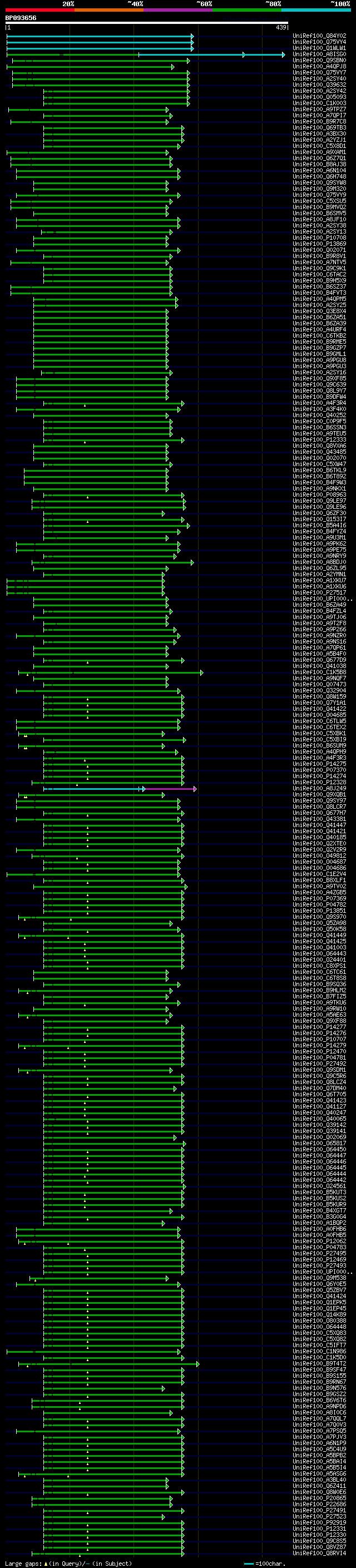
Task: Select label UniRef100_Q8W159
Action: (319, 696)
